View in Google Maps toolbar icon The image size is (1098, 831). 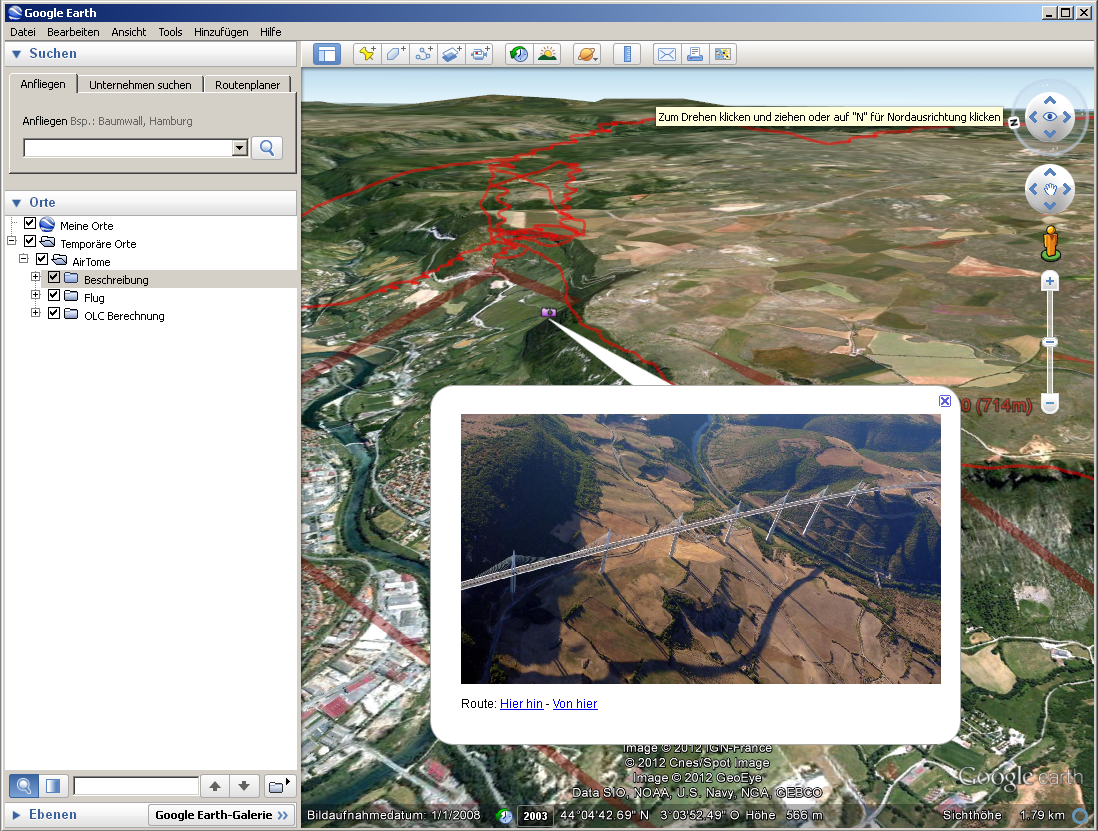pyautogui.click(x=723, y=54)
